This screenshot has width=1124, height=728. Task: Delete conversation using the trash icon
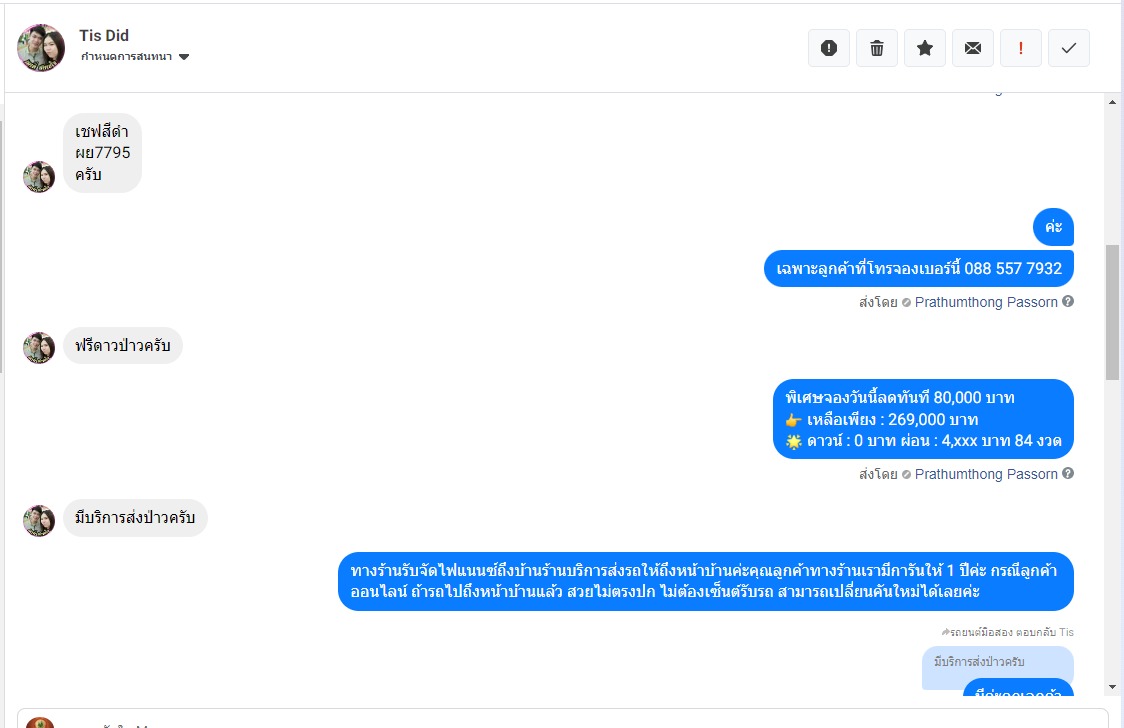877,48
